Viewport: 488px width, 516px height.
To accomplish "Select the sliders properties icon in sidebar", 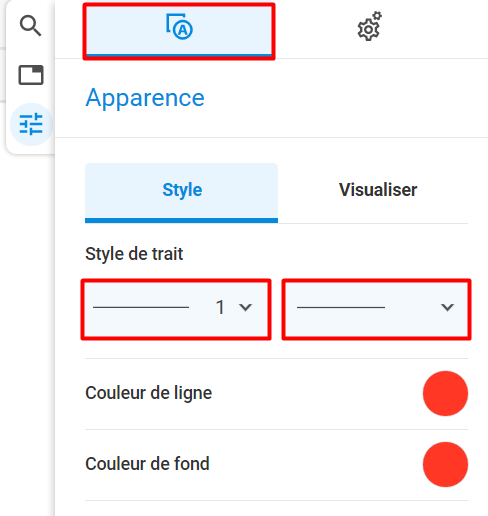I will [31, 124].
